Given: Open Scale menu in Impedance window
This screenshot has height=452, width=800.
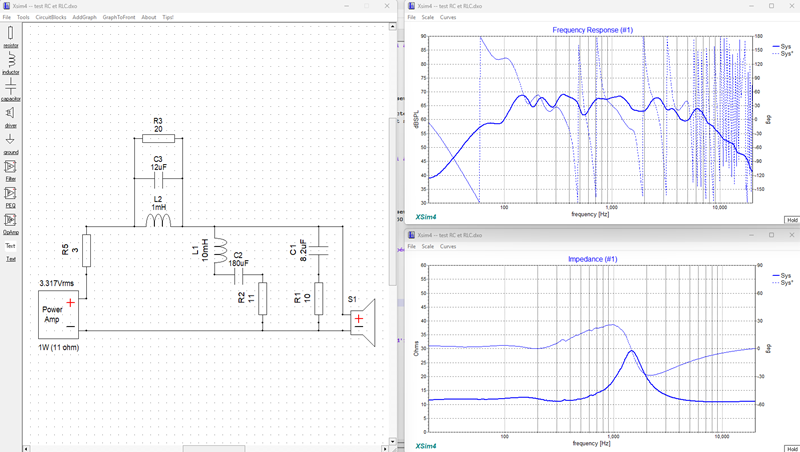Looking at the screenshot, I should click(x=428, y=246).
